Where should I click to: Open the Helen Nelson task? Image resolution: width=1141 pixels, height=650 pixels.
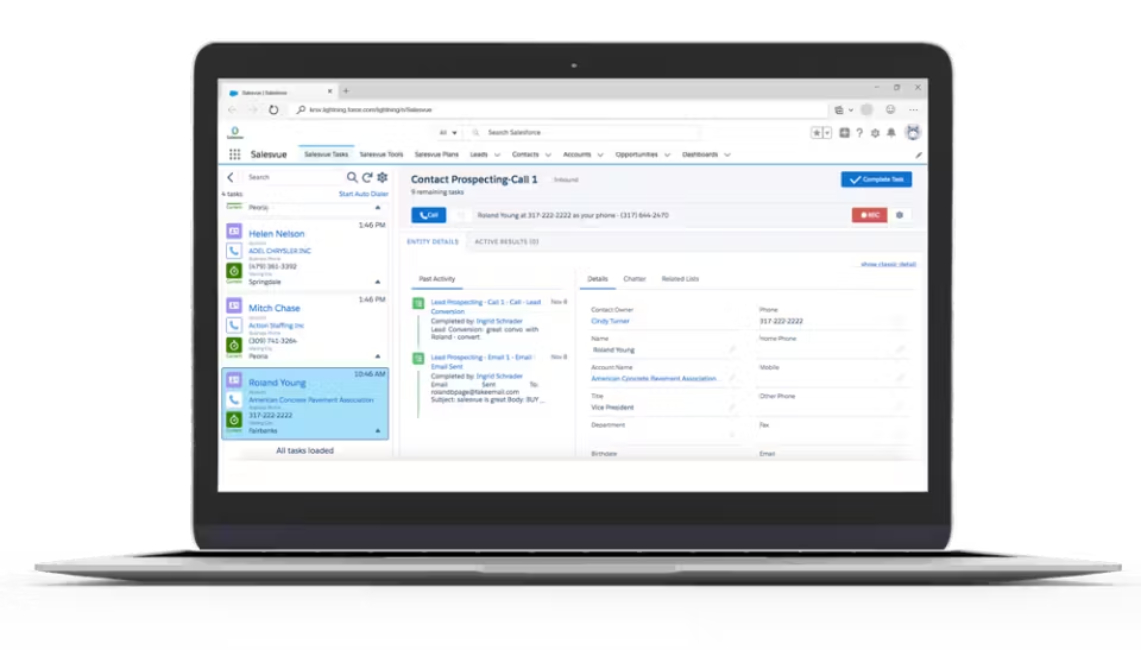coord(277,234)
